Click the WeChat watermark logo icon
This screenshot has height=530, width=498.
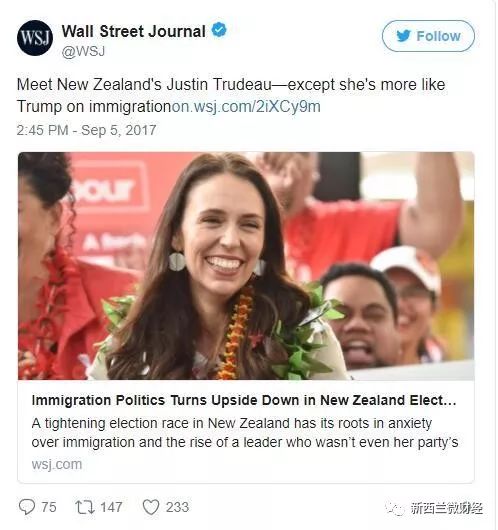point(396,508)
